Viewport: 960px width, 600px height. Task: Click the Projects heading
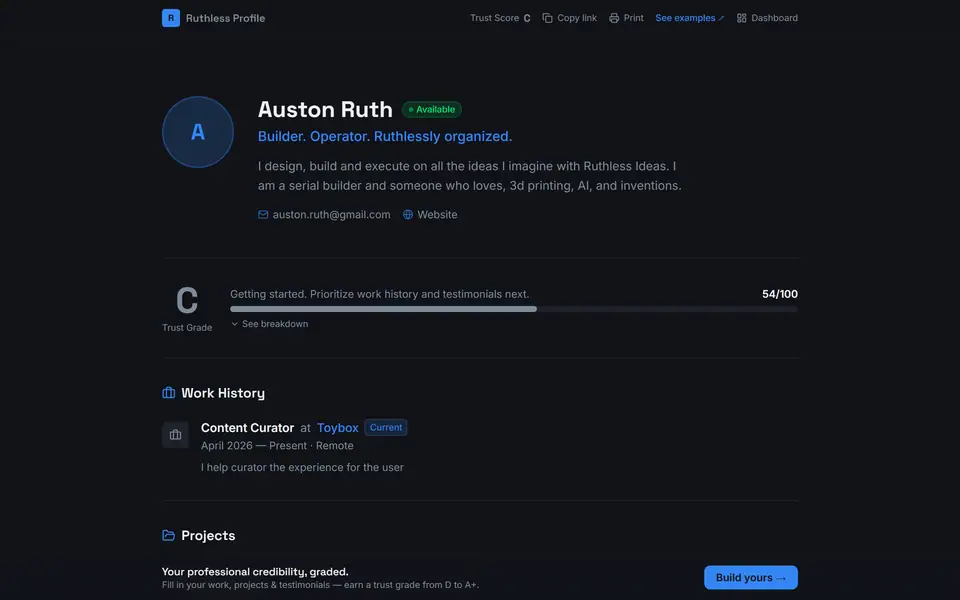tap(208, 536)
